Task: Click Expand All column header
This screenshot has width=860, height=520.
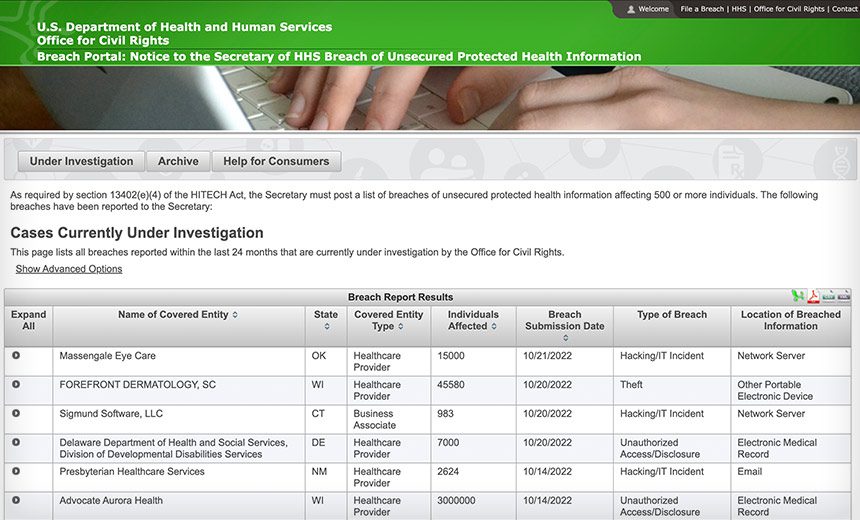Action: pyautogui.click(x=29, y=320)
